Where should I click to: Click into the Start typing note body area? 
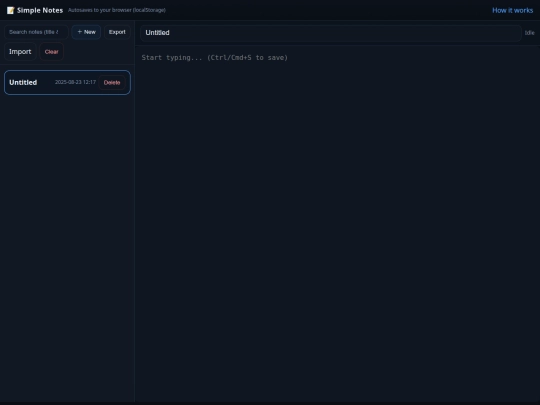338,224
